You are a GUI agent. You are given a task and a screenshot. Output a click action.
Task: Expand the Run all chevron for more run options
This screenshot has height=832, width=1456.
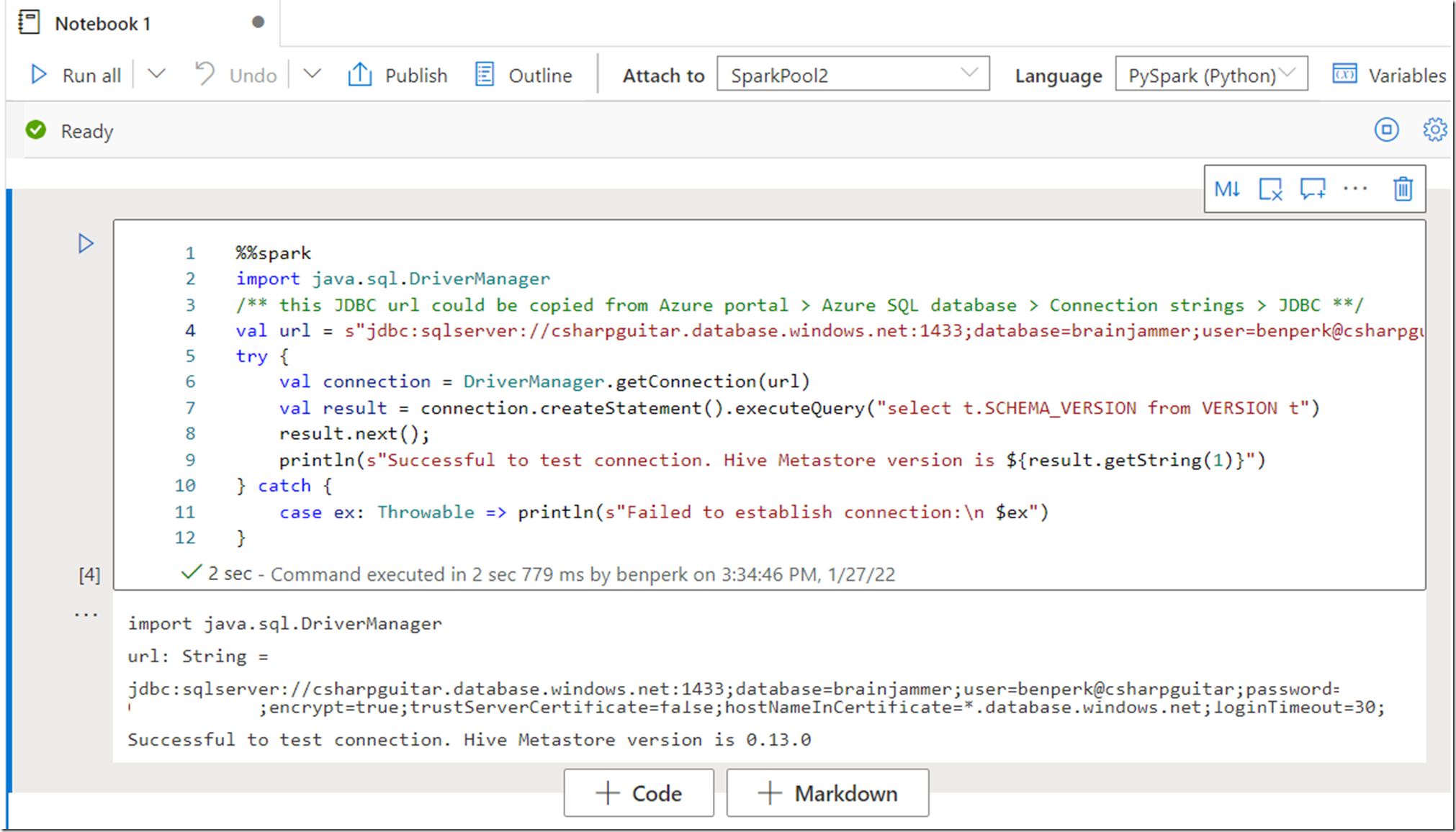tap(155, 74)
